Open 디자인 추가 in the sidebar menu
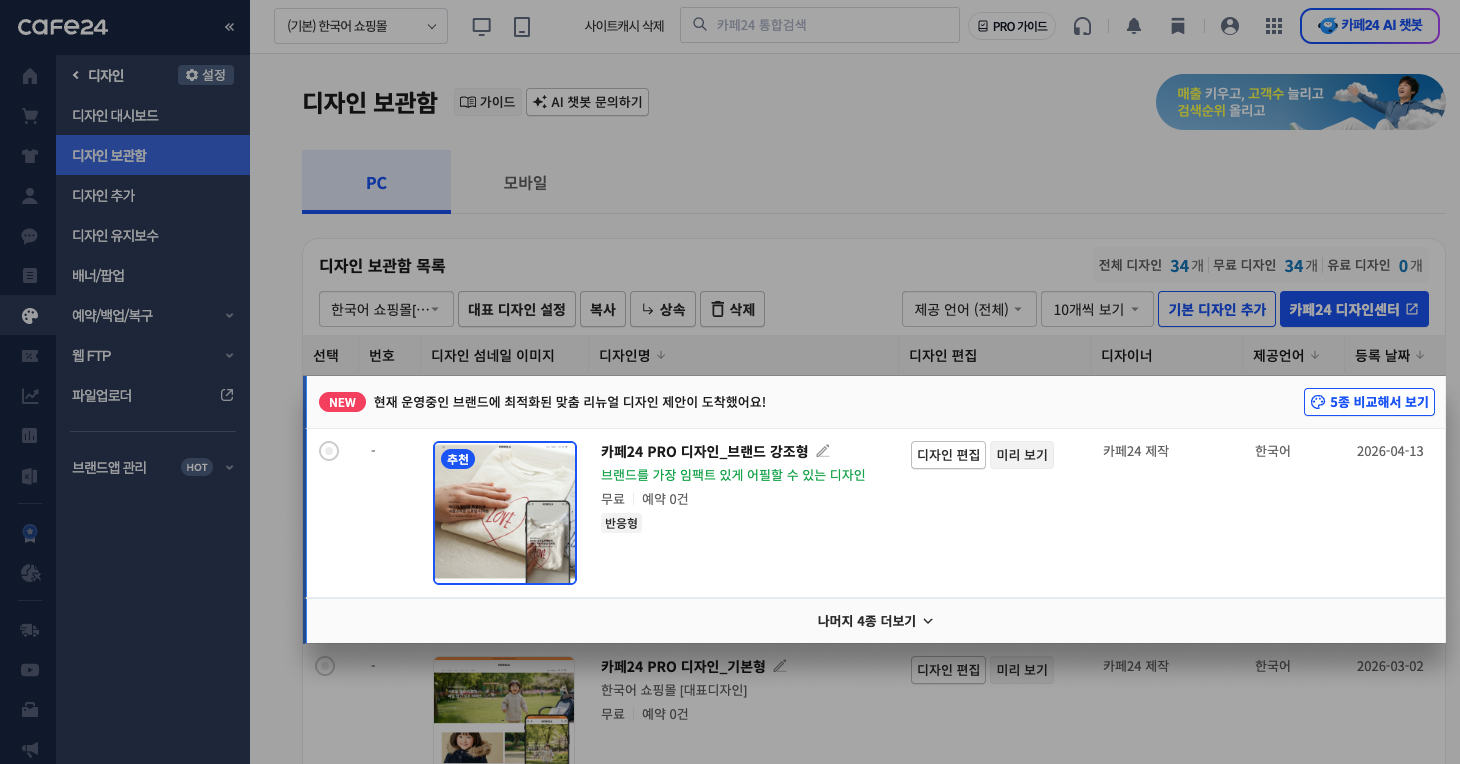This screenshot has width=1460, height=764. (104, 195)
